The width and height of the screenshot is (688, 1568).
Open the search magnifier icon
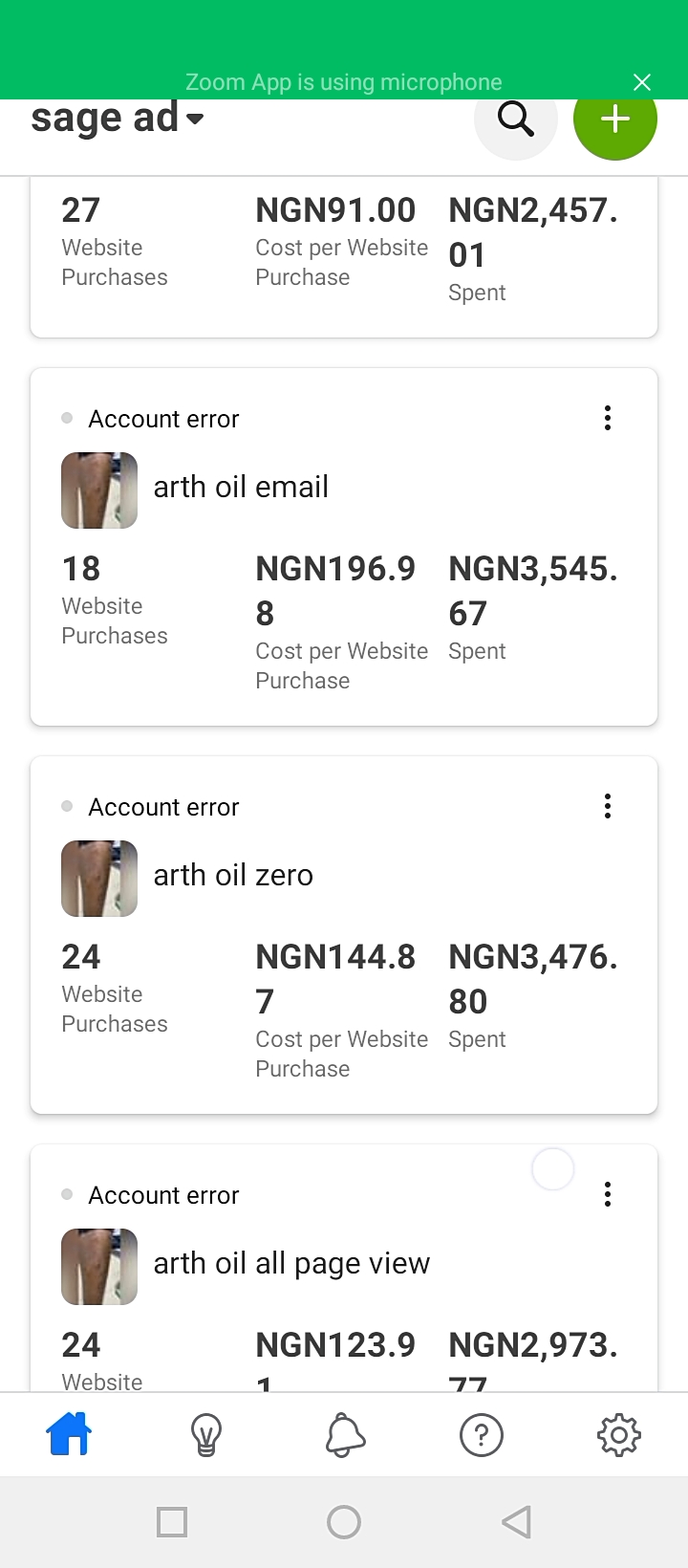pyautogui.click(x=516, y=120)
